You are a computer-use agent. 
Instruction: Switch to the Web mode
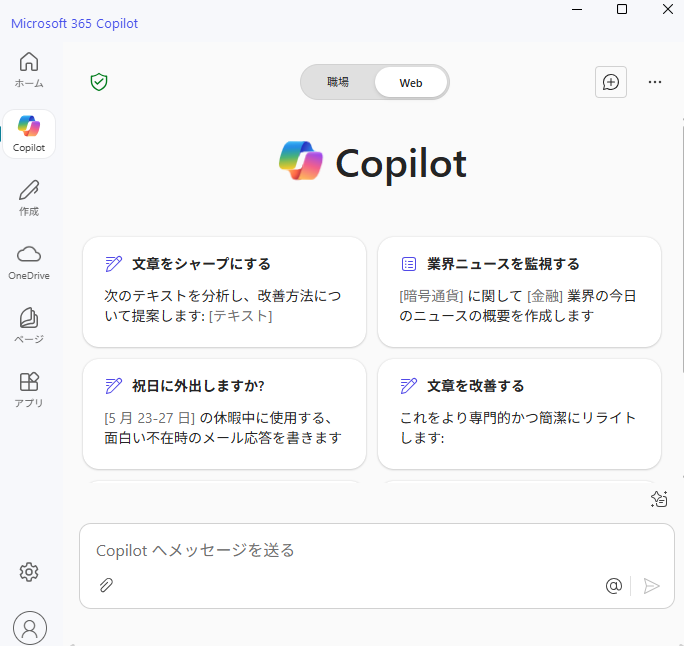410,82
